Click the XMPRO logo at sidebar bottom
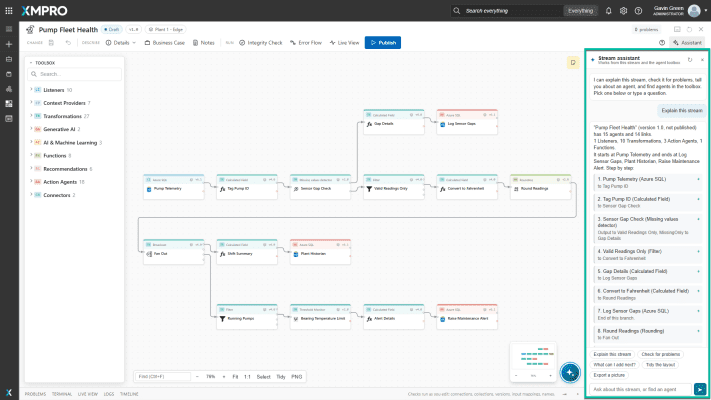The width and height of the screenshot is (711, 400). tap(9, 392)
